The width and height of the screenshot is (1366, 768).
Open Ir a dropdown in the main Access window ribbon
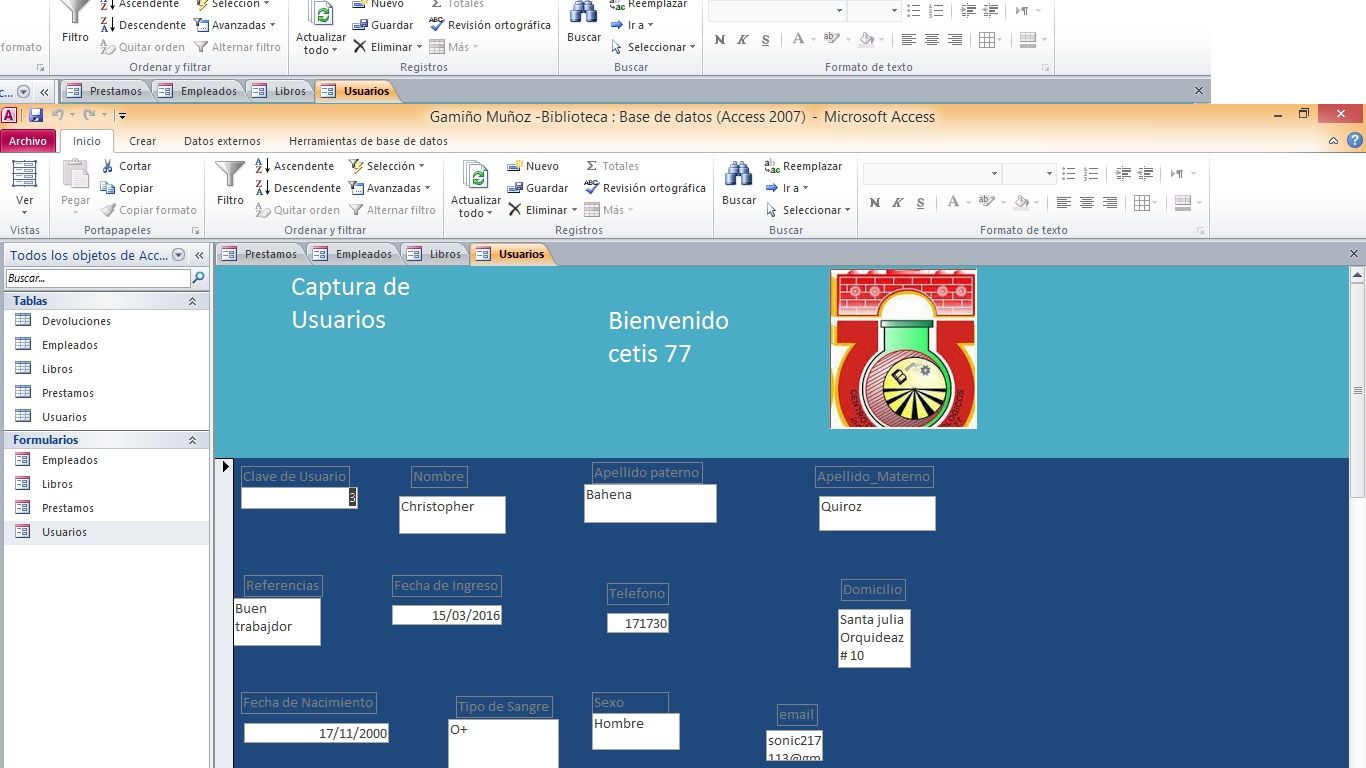[x=787, y=188]
